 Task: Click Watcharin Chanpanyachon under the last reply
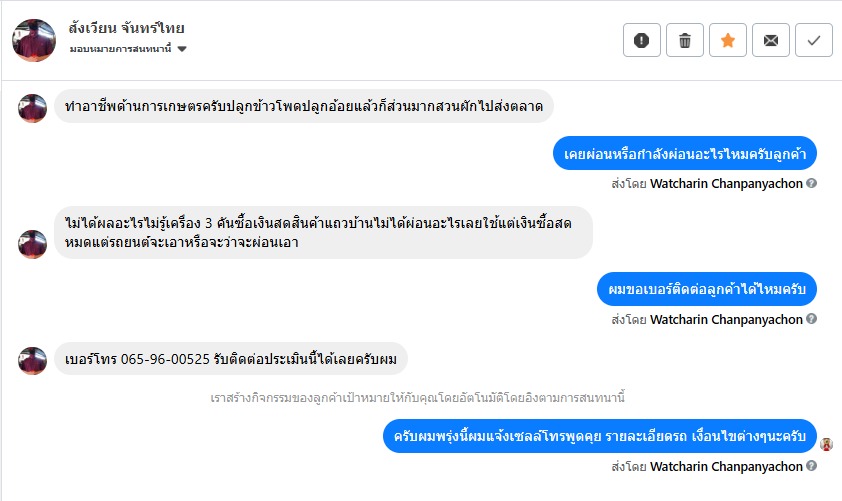point(726,466)
